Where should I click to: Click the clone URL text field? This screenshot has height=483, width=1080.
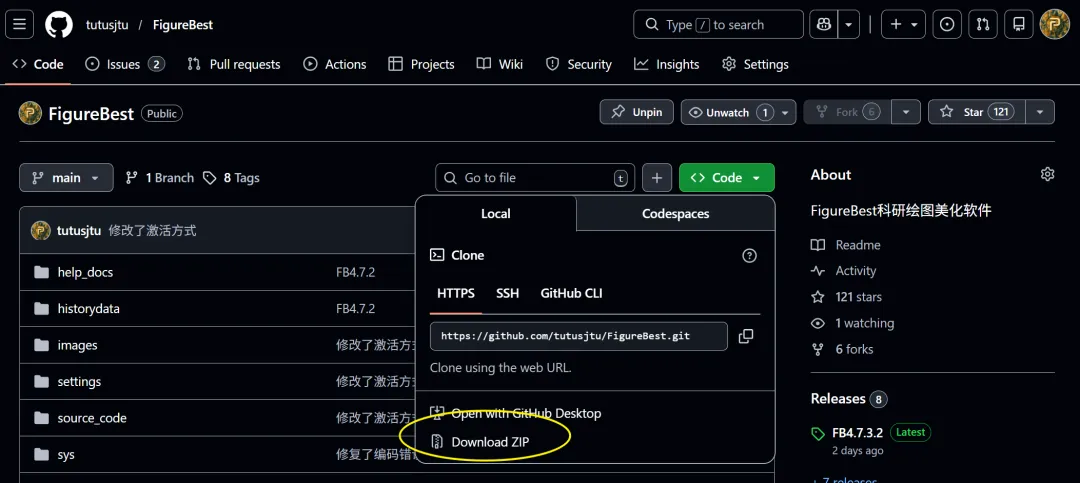click(x=579, y=336)
